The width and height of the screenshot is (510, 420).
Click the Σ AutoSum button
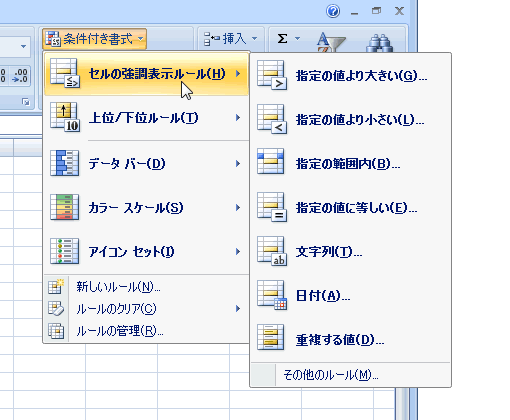282,39
